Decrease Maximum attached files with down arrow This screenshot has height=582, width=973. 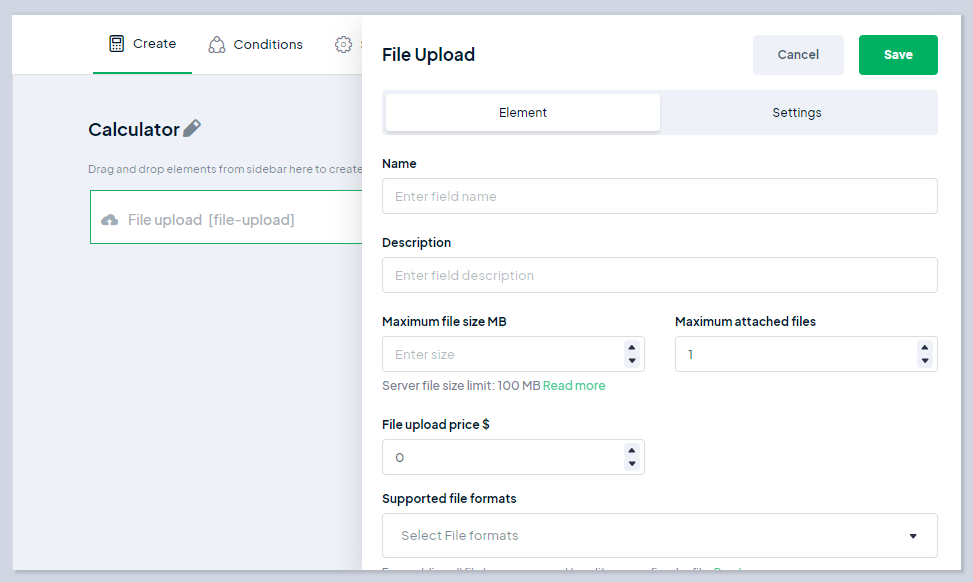[x=924, y=361]
